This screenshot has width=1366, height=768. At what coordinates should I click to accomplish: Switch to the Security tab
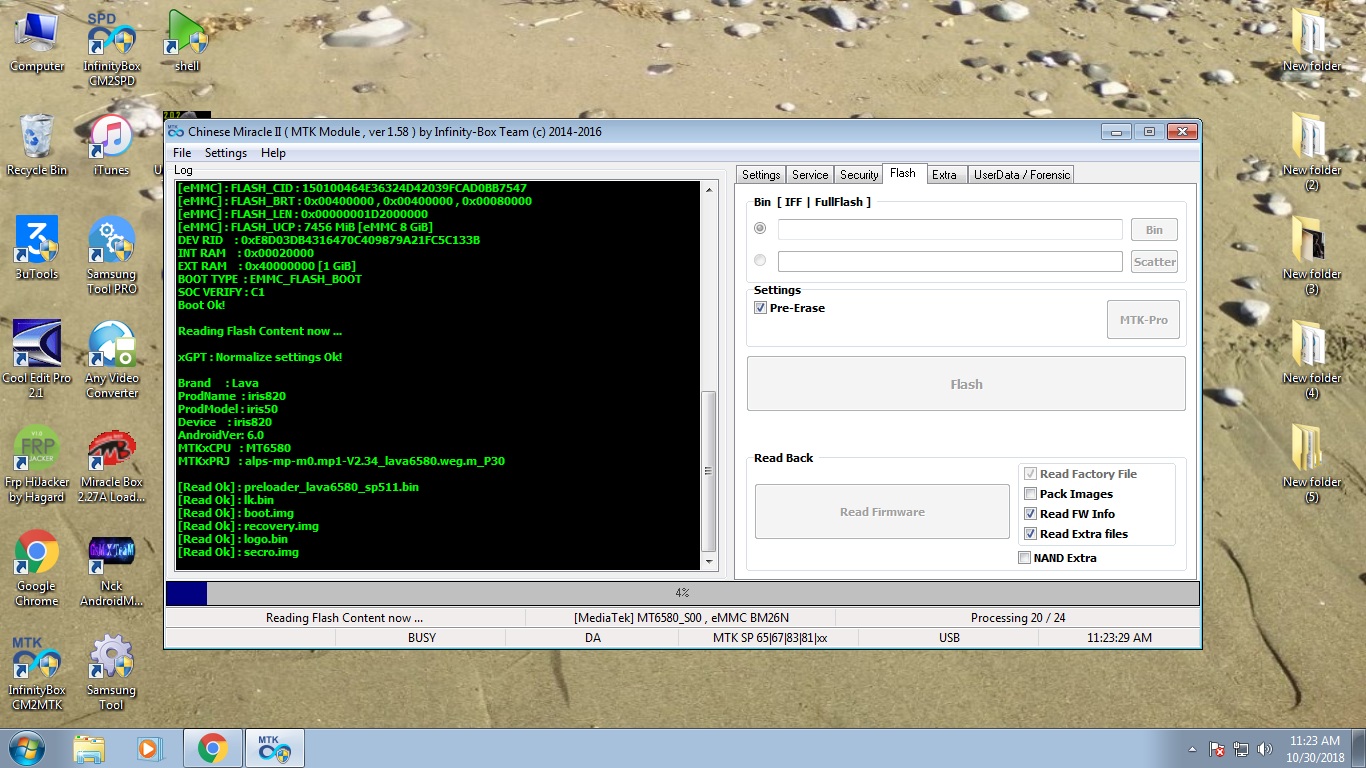pos(859,175)
